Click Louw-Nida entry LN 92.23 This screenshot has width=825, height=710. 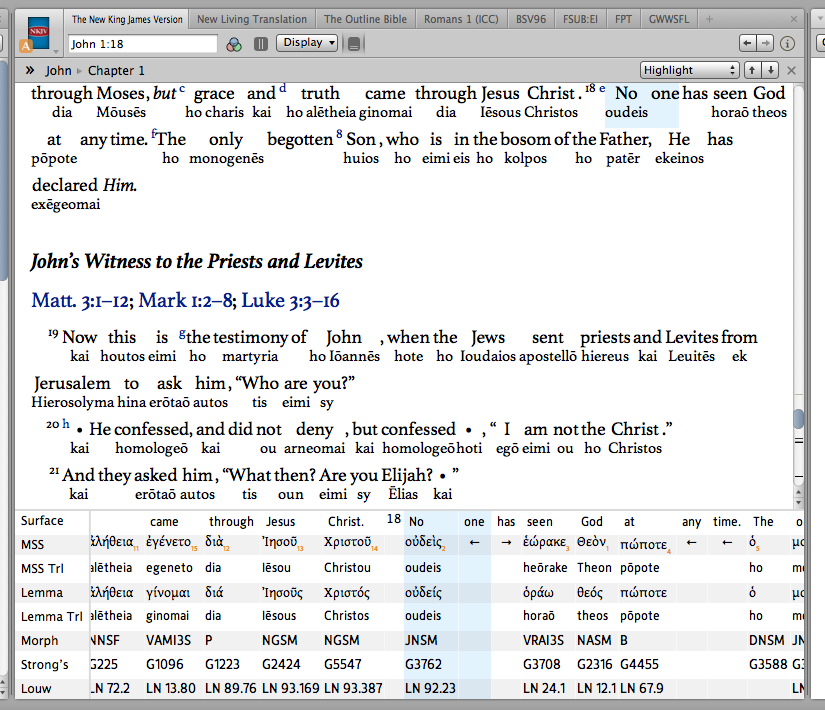tap(430, 688)
